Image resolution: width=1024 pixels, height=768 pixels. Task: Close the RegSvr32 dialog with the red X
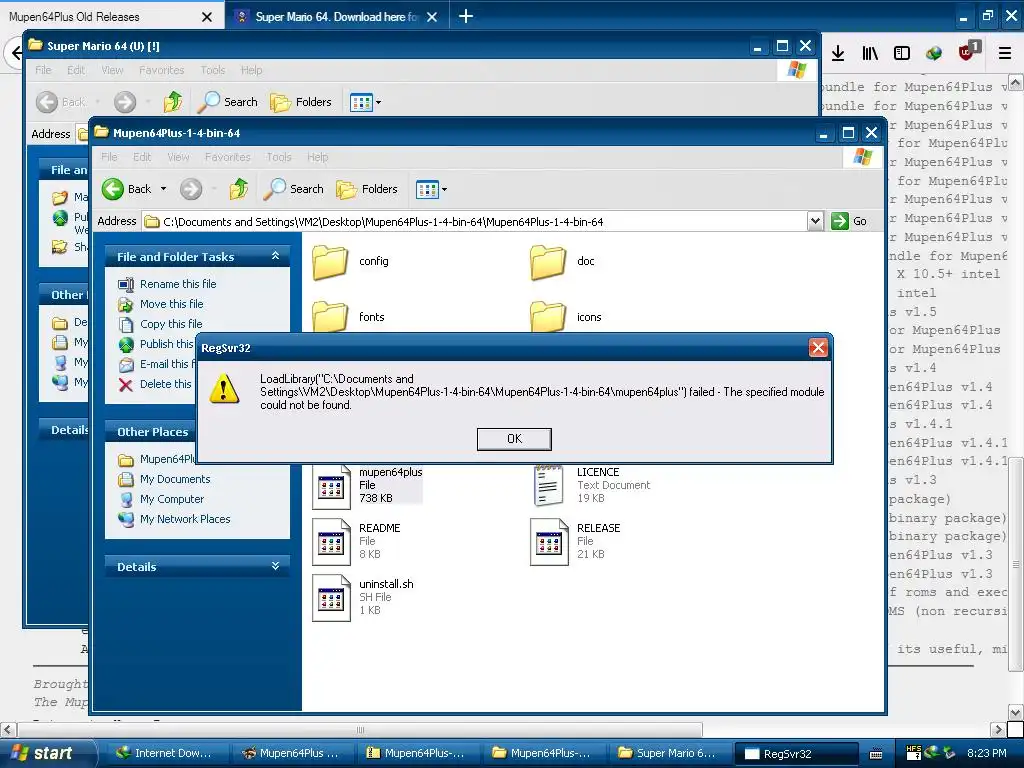[818, 347]
